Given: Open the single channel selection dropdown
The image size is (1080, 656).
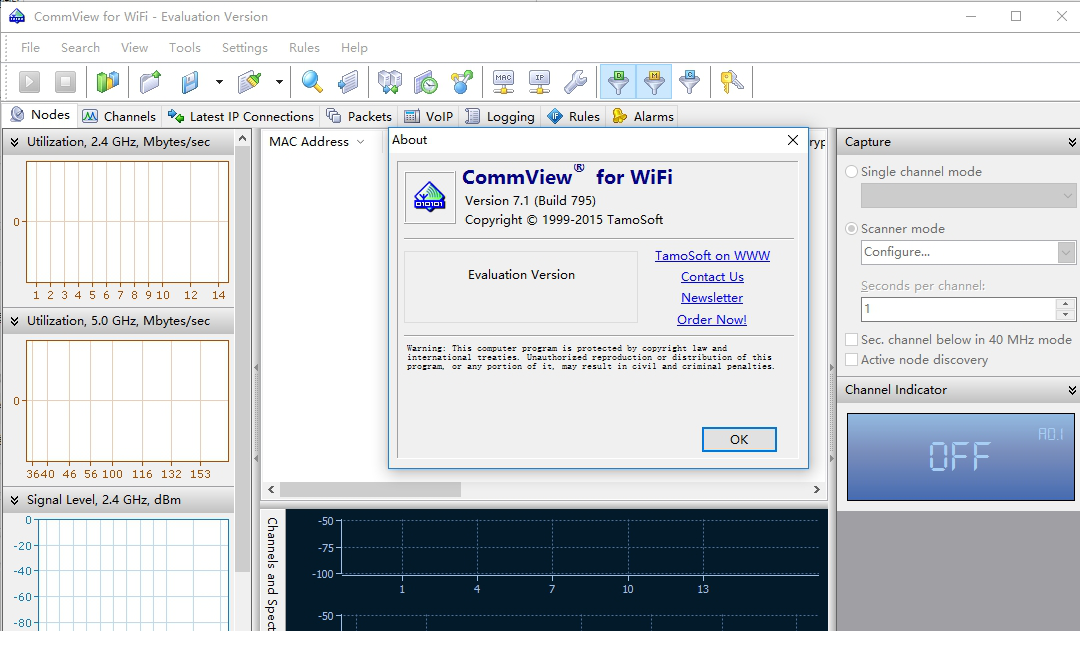Looking at the screenshot, I should pyautogui.click(x=968, y=196).
